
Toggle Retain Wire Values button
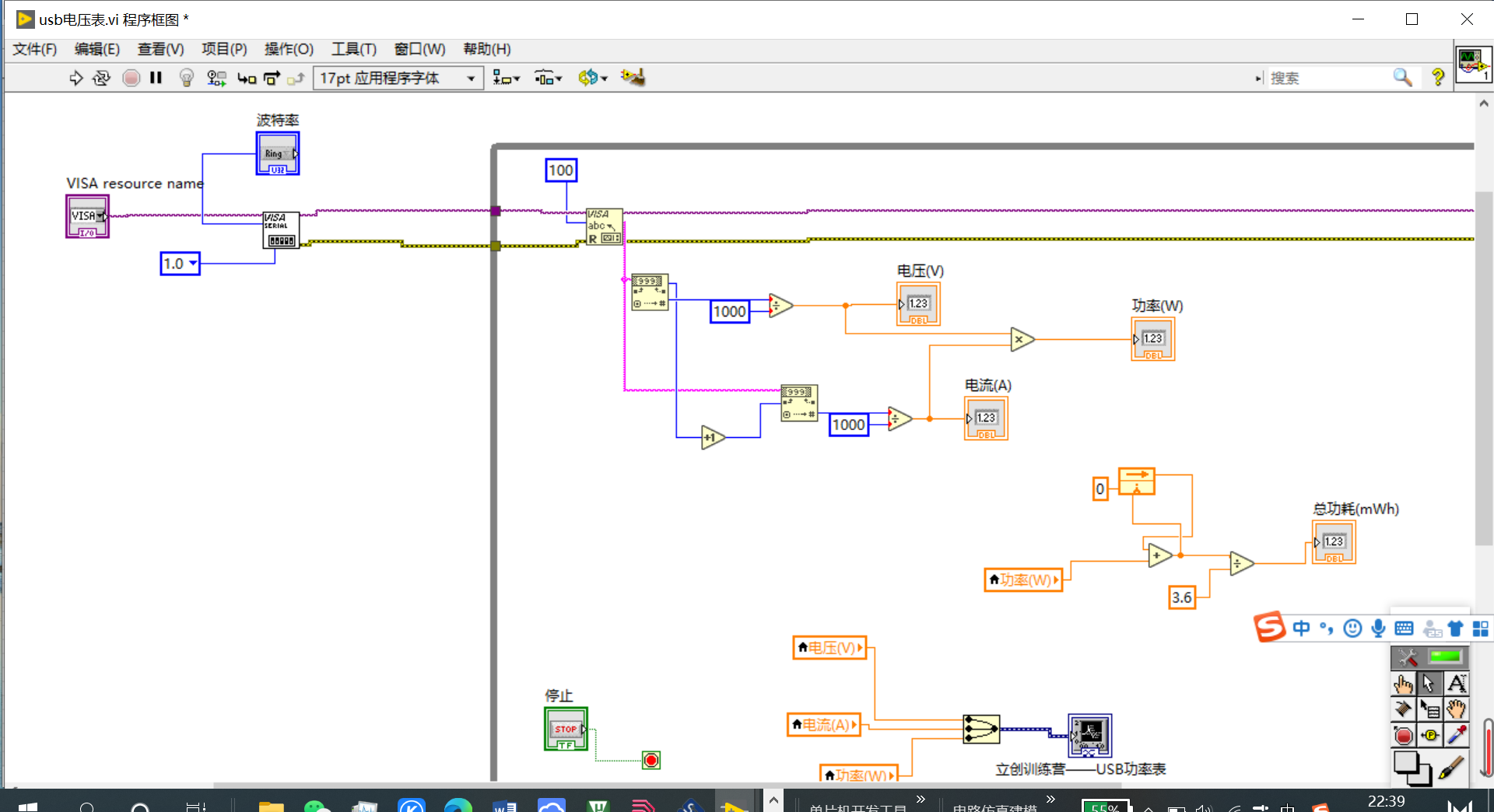point(216,78)
